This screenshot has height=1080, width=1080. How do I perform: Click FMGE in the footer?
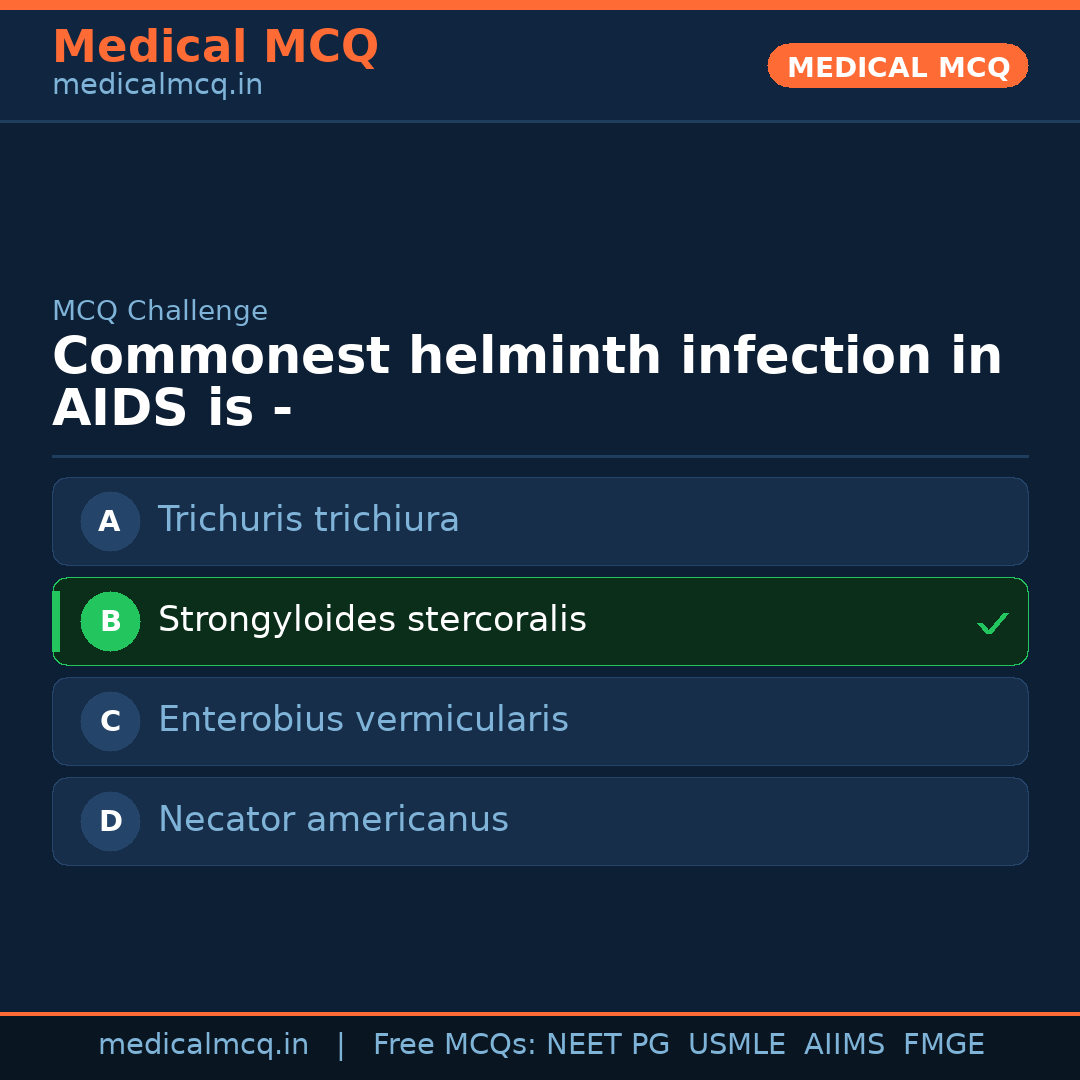[x=943, y=1045]
